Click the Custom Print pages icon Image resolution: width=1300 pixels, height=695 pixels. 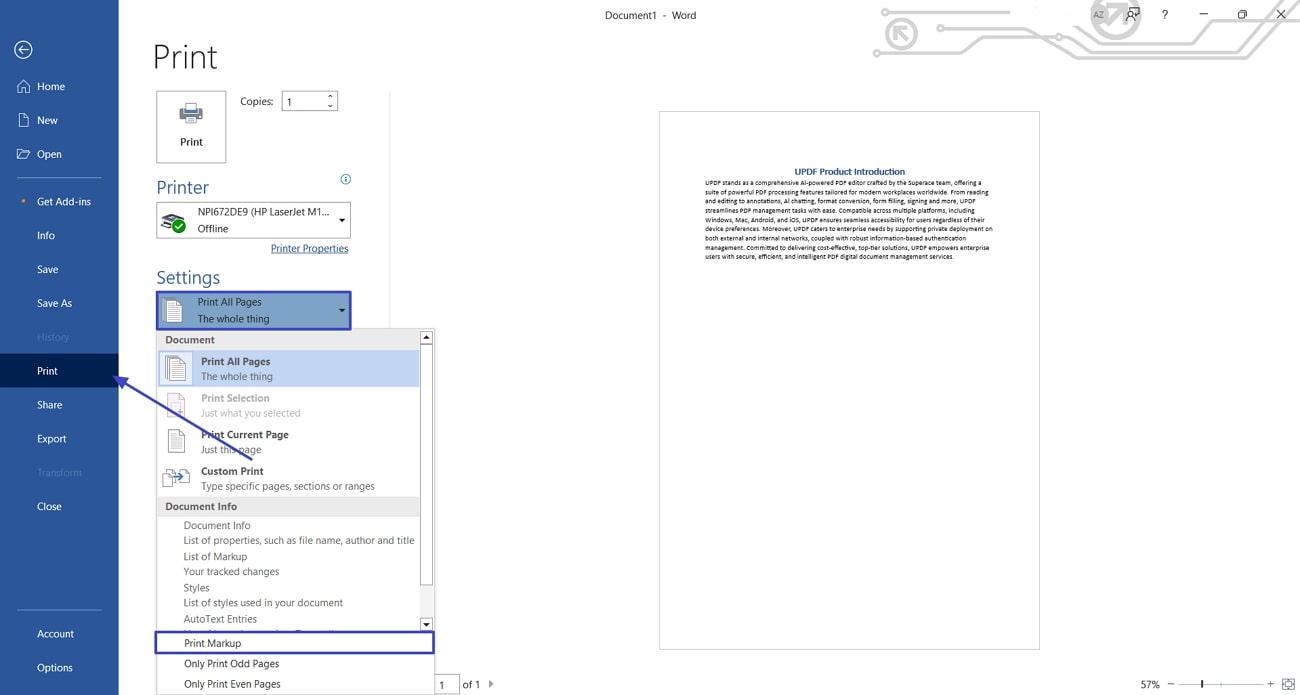[x=176, y=478]
